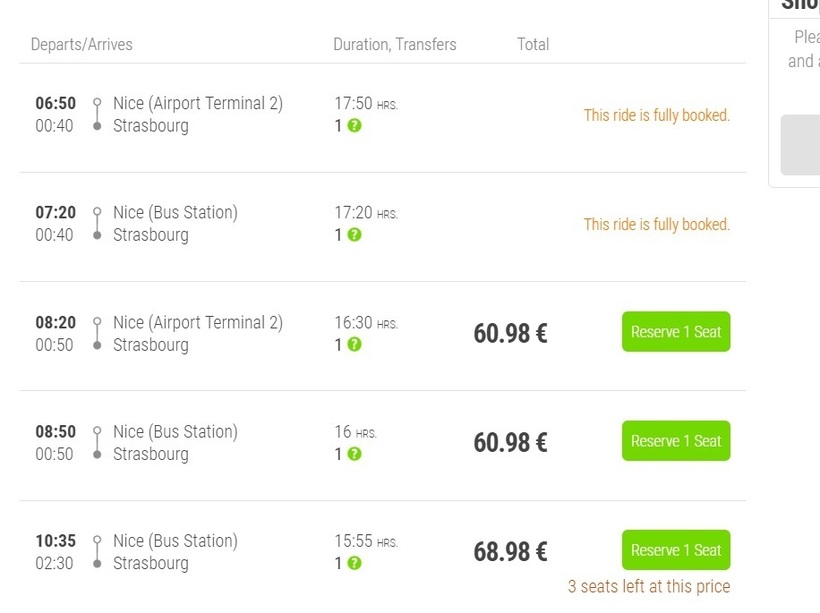This screenshot has height=613, width=820.
Task: Click transfer info icon for 07:20 ride
Action: (354, 235)
